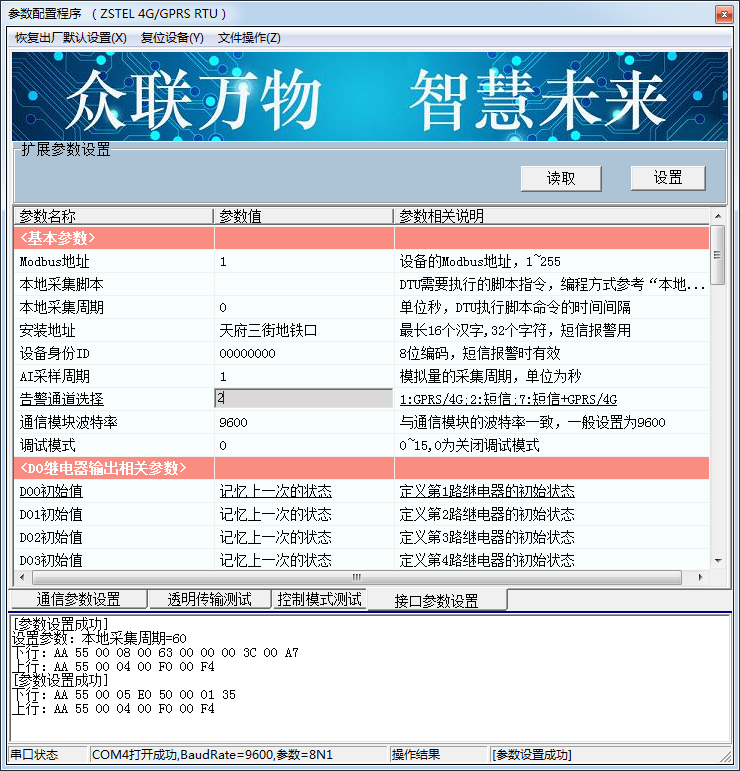Click description 1:GPRS/4G;2:短信;7:短信+GPRS/4G
The image size is (740, 771).
tap(508, 399)
